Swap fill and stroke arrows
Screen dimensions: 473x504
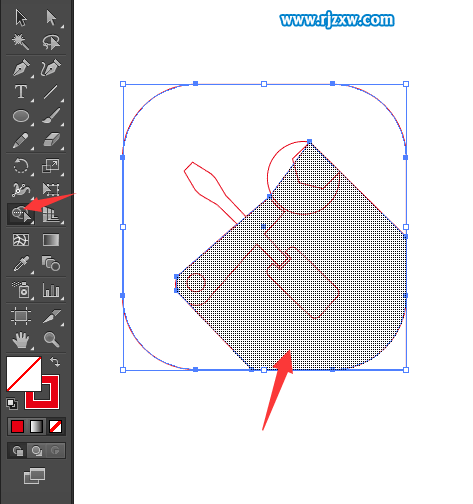(55, 362)
